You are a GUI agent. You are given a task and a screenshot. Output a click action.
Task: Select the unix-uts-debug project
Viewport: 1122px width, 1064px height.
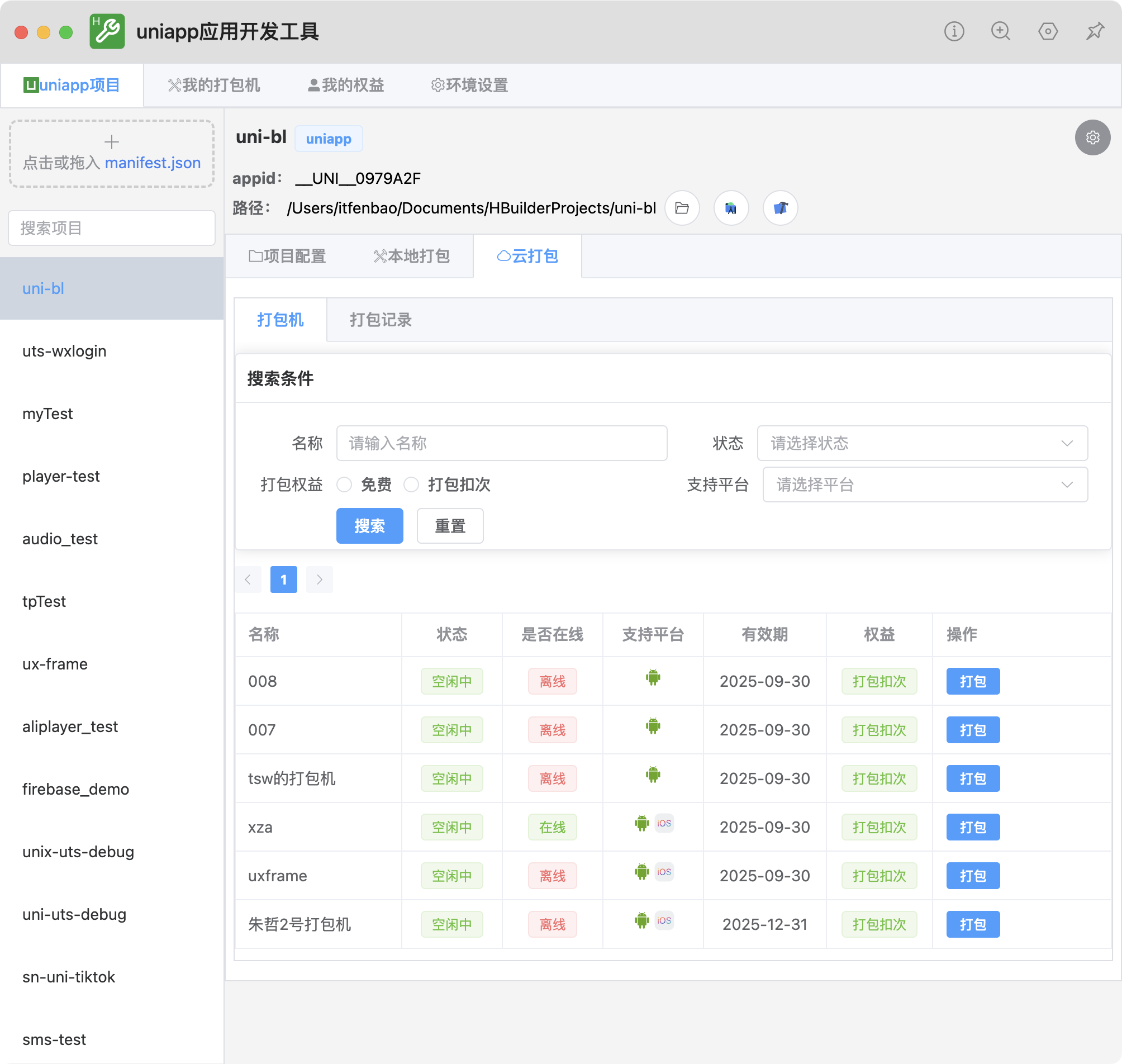coord(112,852)
